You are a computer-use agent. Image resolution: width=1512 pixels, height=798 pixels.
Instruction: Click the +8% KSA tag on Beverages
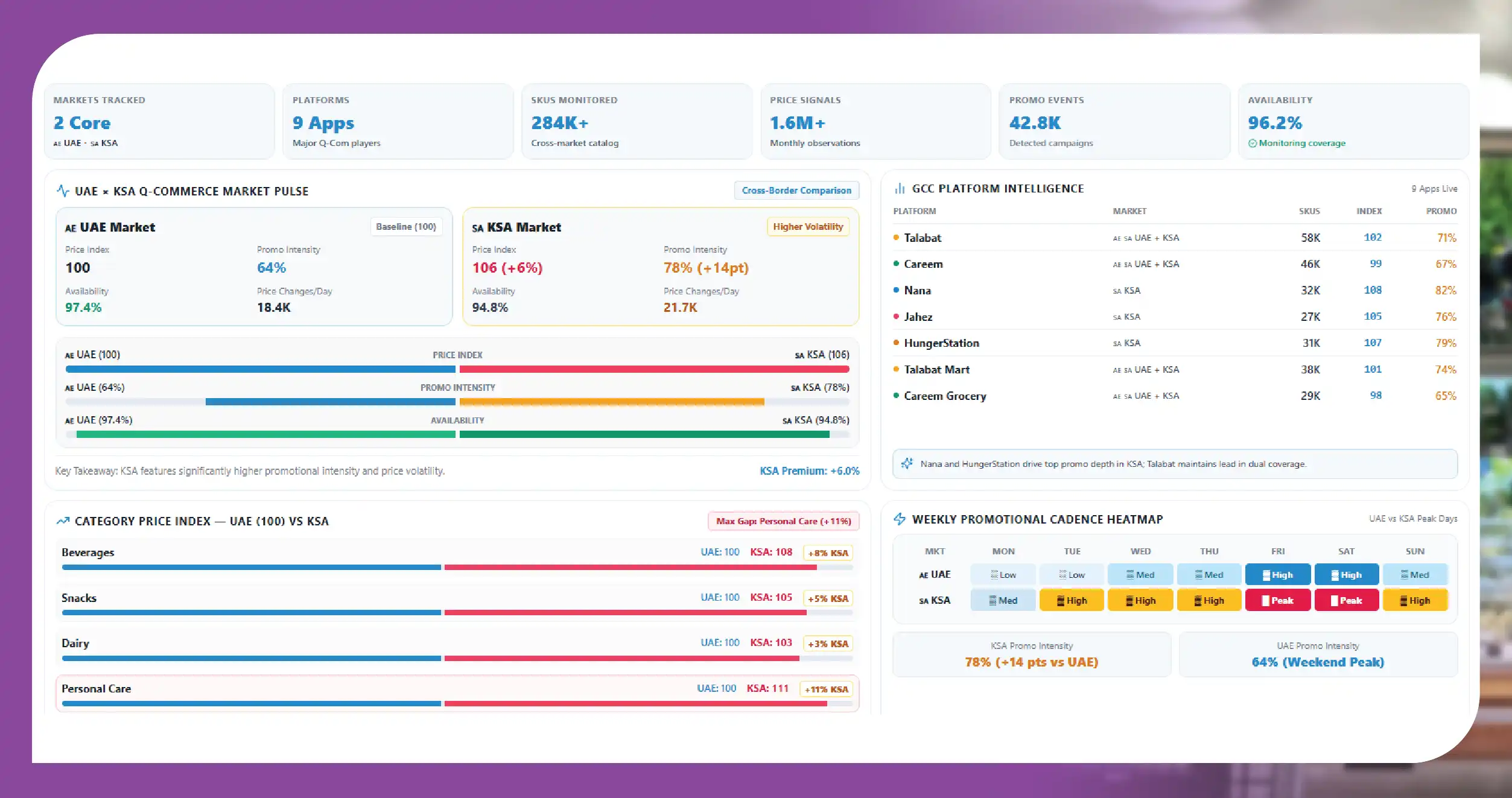coord(828,553)
